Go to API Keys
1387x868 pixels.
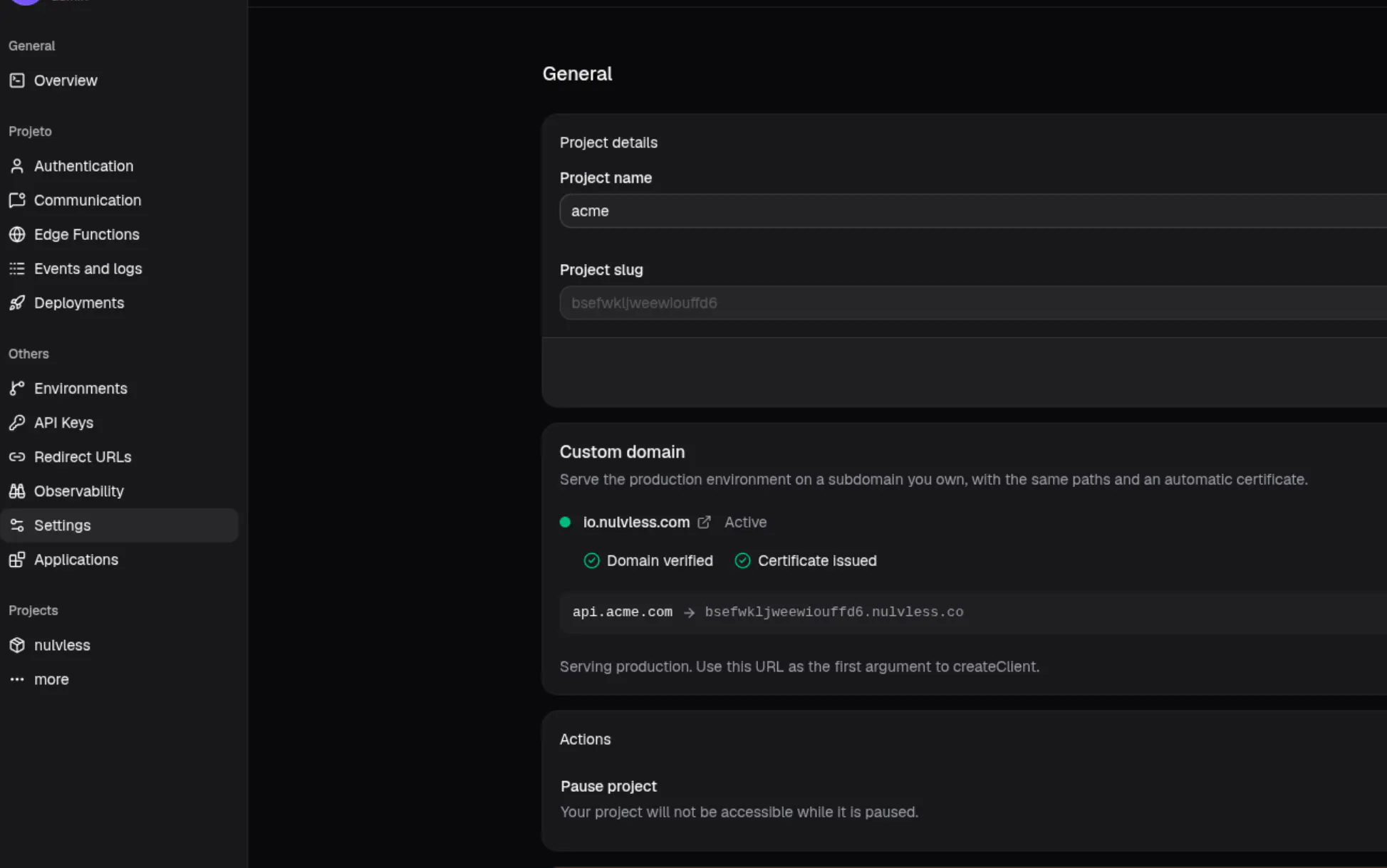tap(120, 422)
